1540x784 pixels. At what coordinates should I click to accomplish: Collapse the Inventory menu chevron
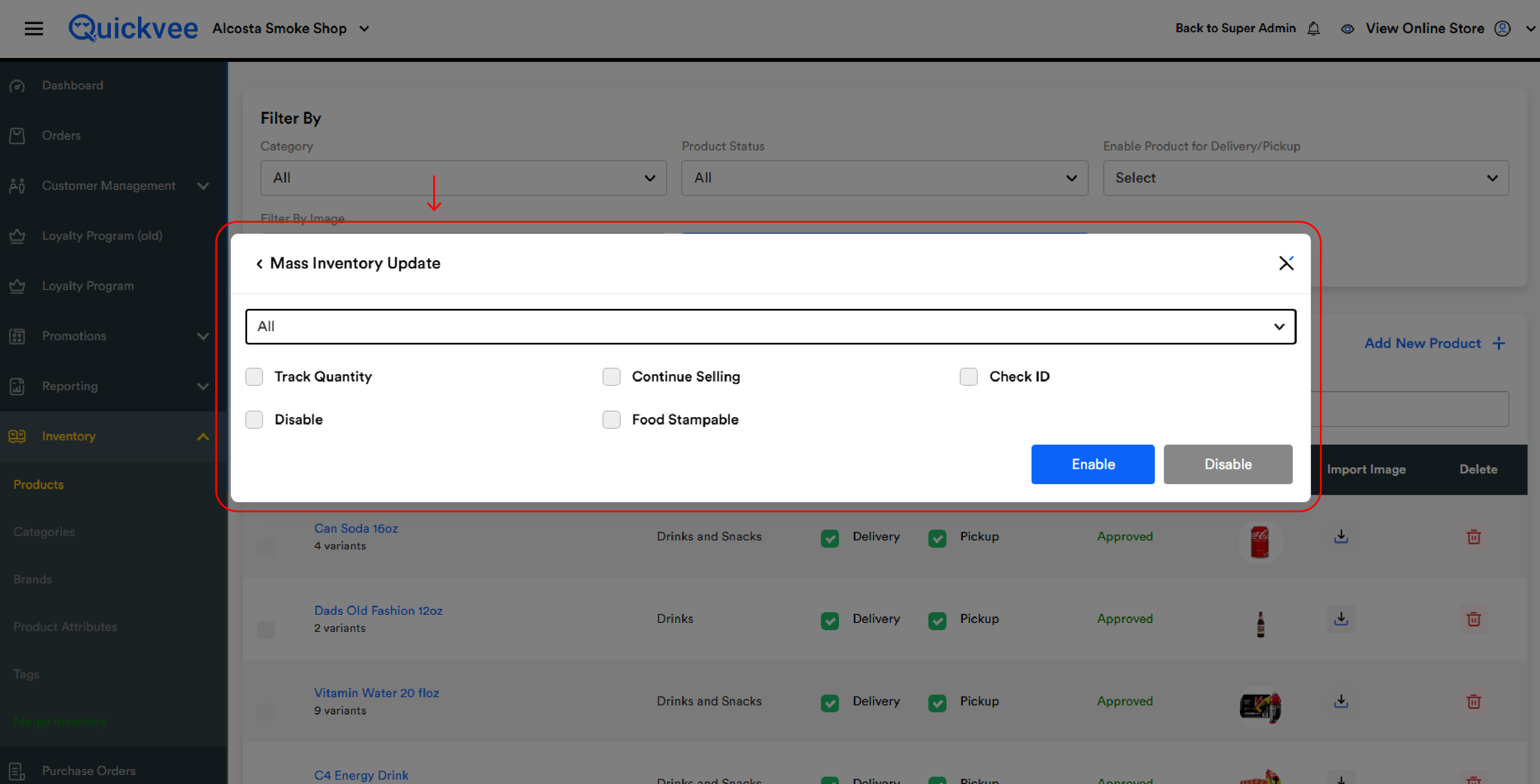tap(203, 436)
